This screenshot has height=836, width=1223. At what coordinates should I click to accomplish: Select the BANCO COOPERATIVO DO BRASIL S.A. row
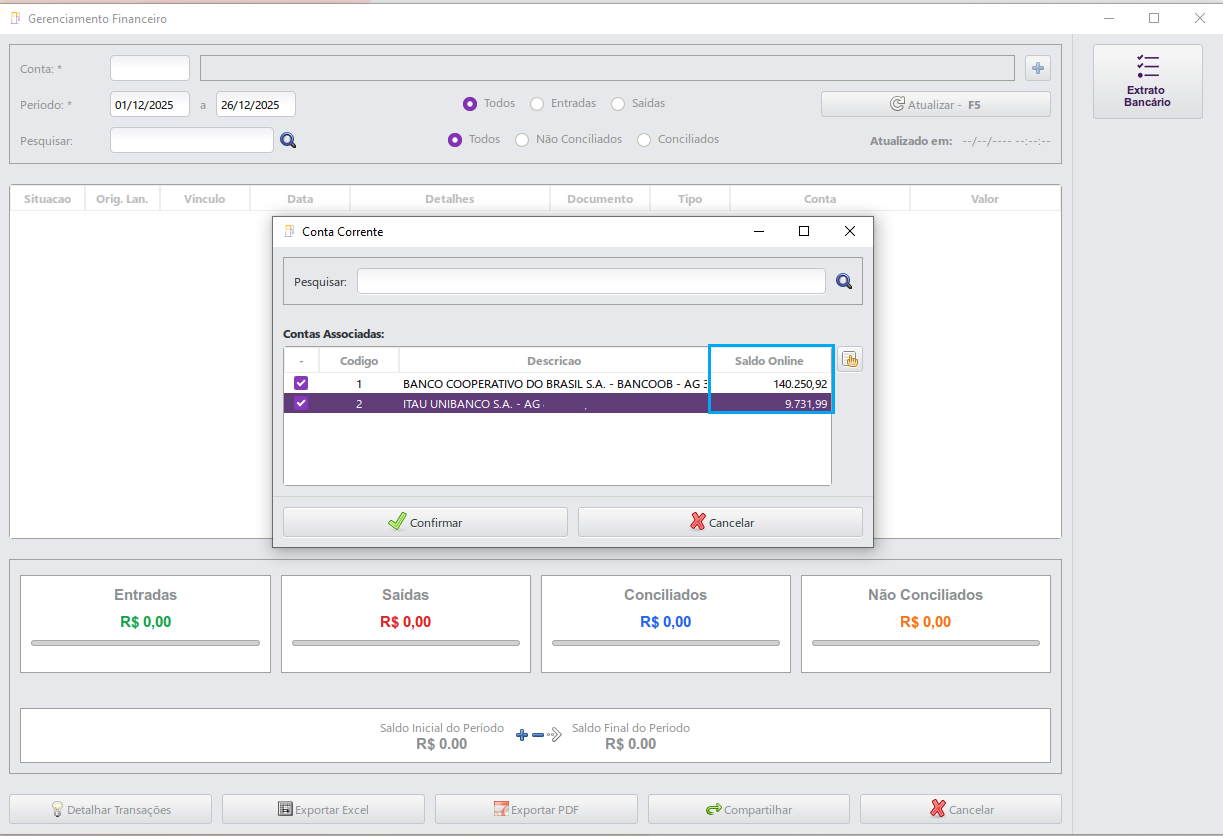(x=558, y=383)
